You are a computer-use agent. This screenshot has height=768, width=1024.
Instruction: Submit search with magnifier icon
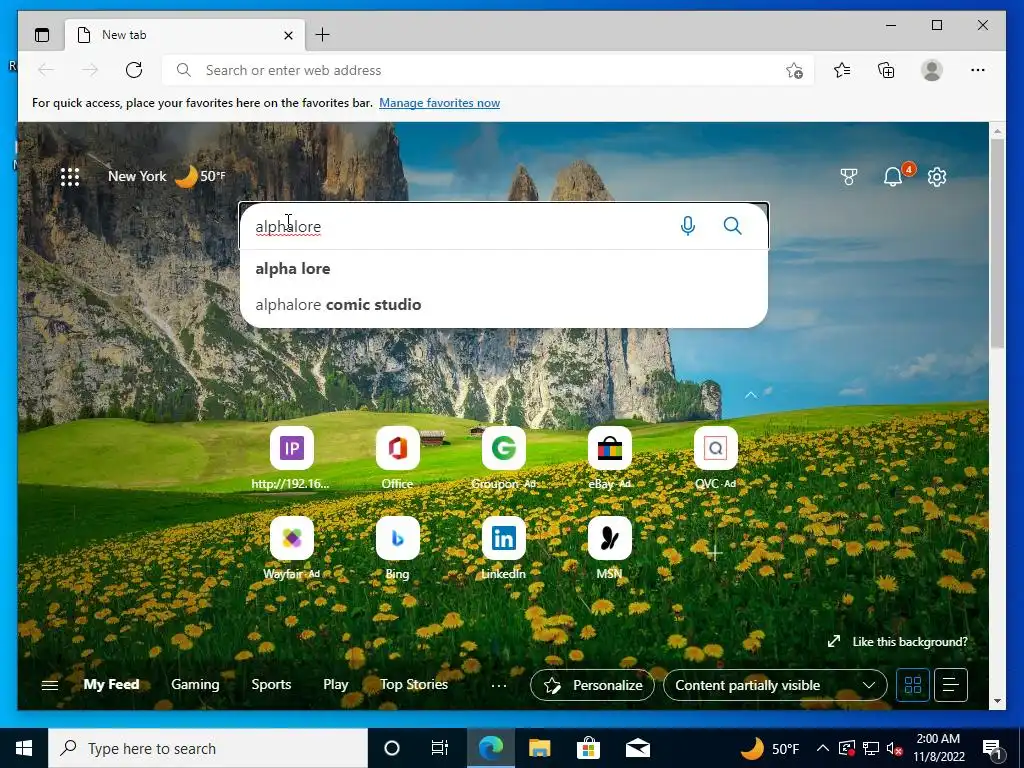[x=733, y=226]
